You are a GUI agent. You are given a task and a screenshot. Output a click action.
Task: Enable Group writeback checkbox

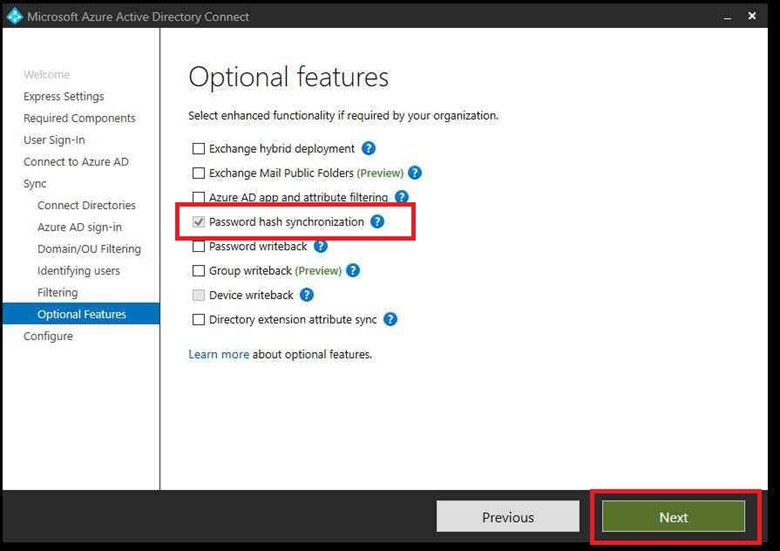click(198, 271)
